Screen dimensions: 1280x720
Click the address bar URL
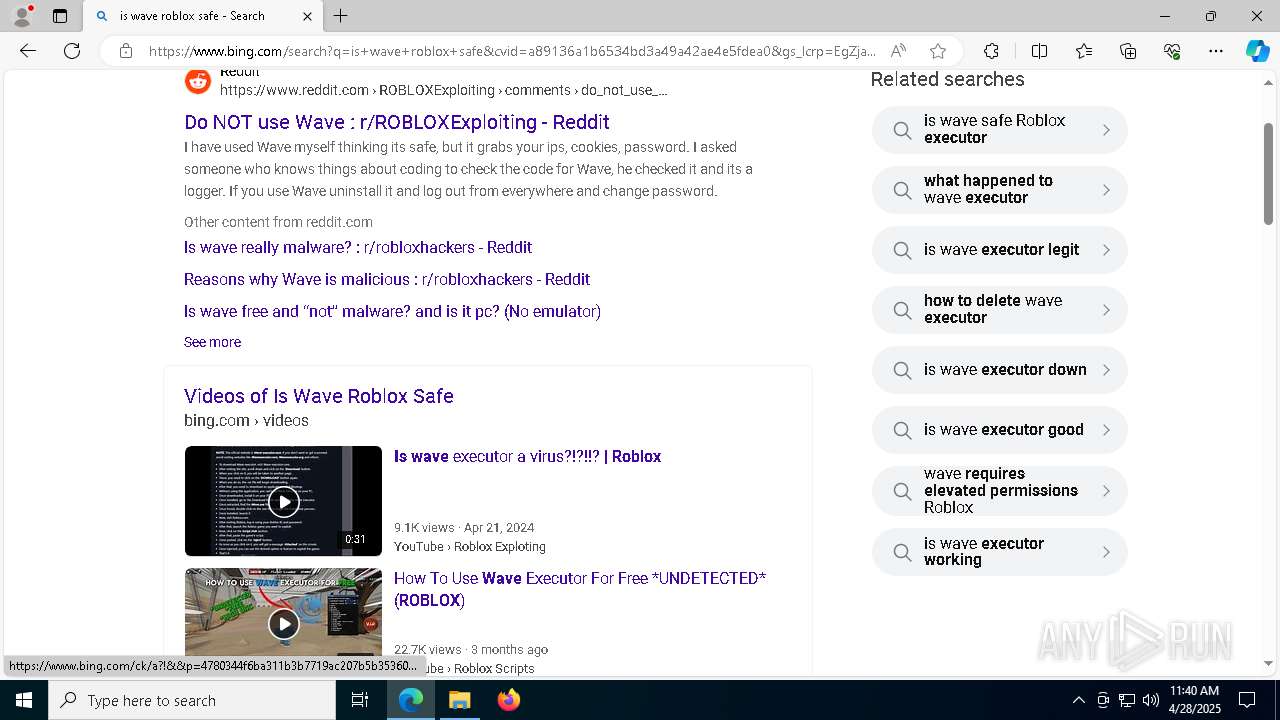point(512,51)
